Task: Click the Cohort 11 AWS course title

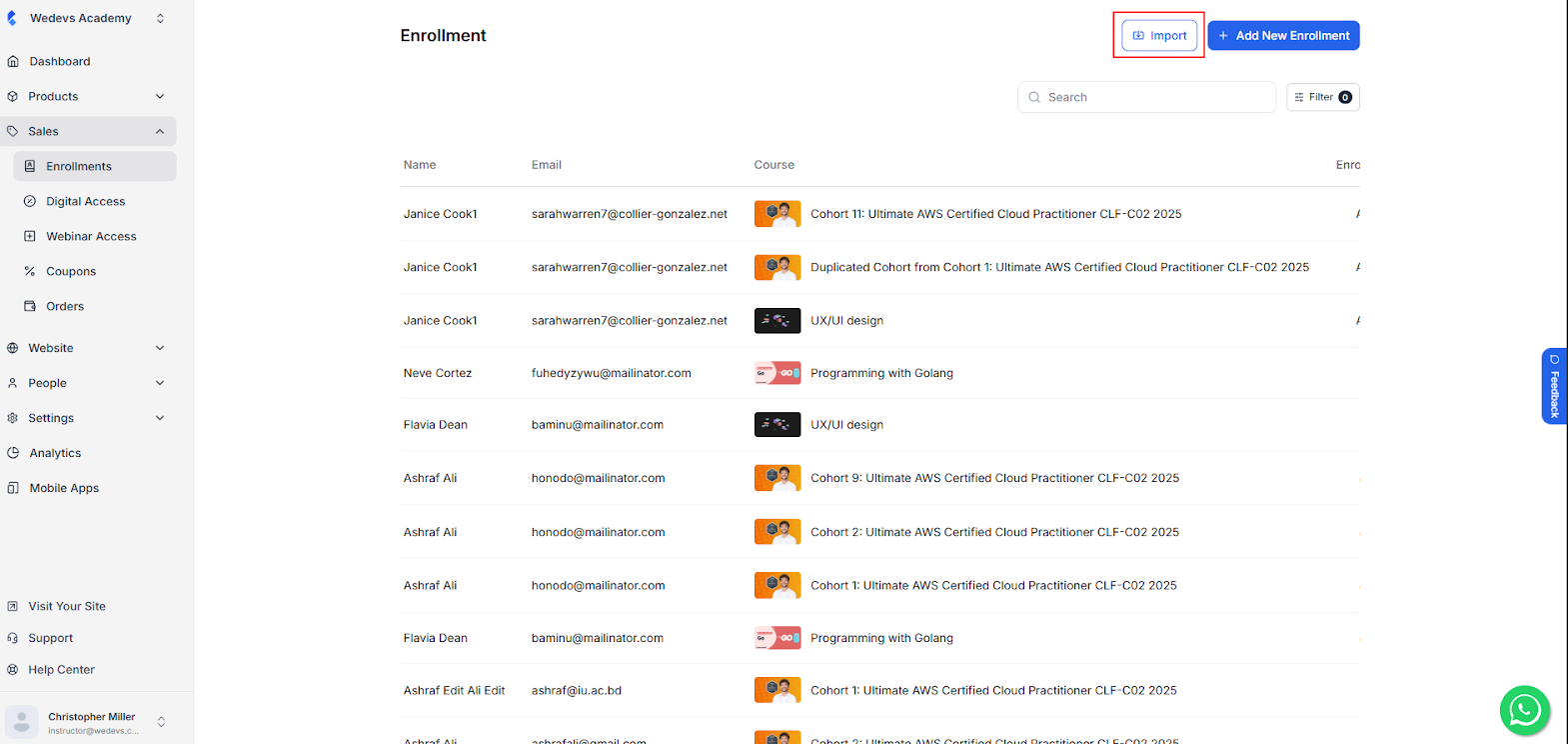Action: coord(995,214)
